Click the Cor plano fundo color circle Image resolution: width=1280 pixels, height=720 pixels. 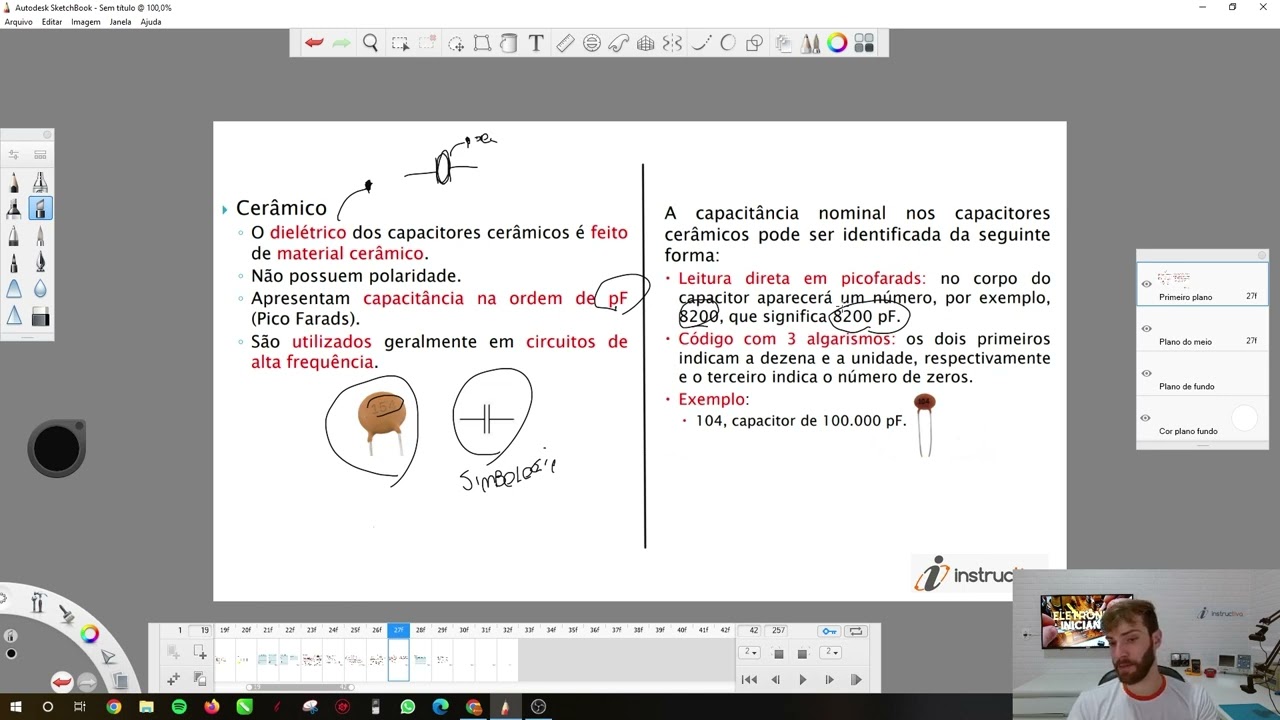click(x=1243, y=419)
